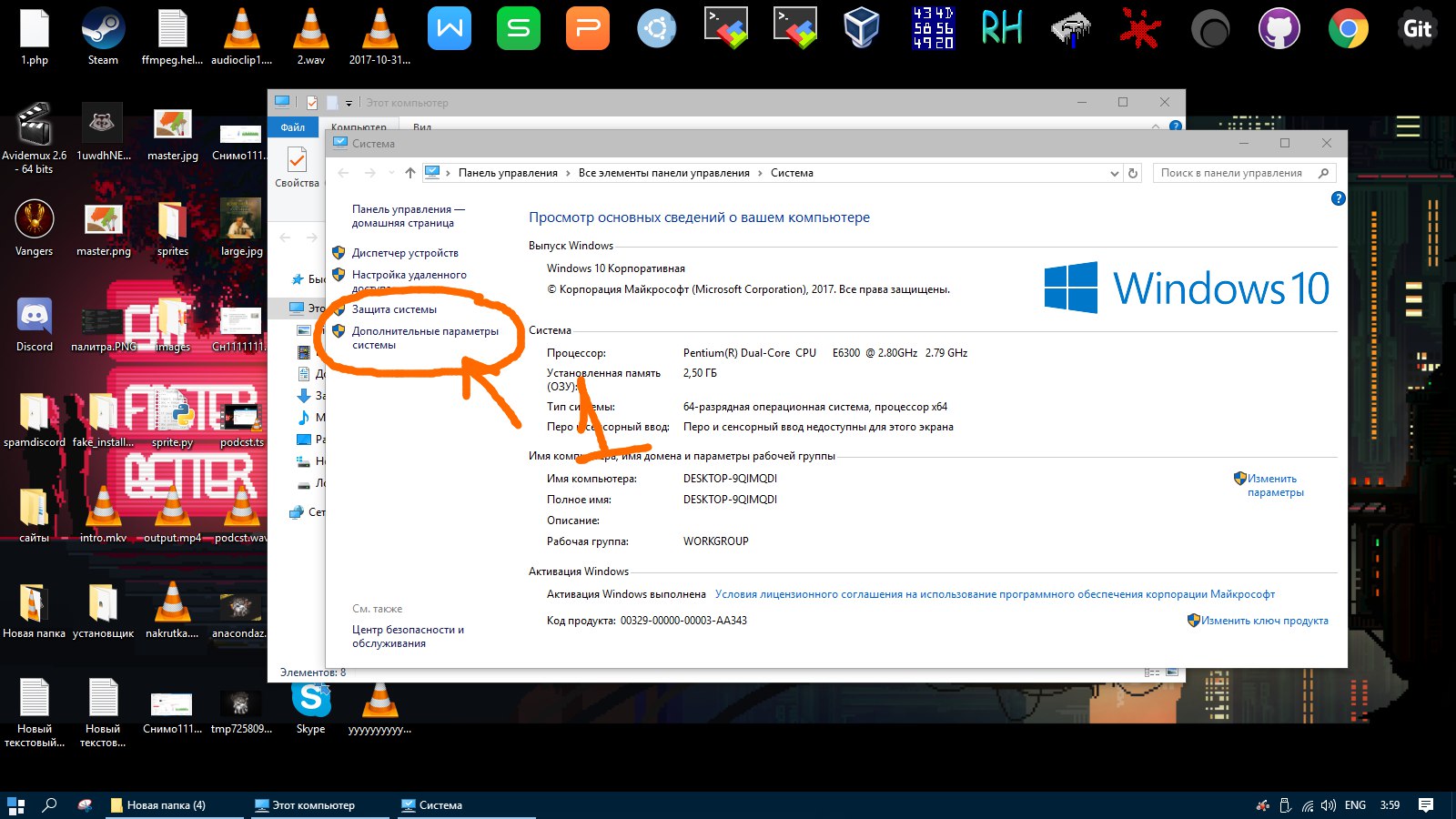The width and height of the screenshot is (1456, 819).
Task: Open the Windows Start button
Action: coord(16,805)
